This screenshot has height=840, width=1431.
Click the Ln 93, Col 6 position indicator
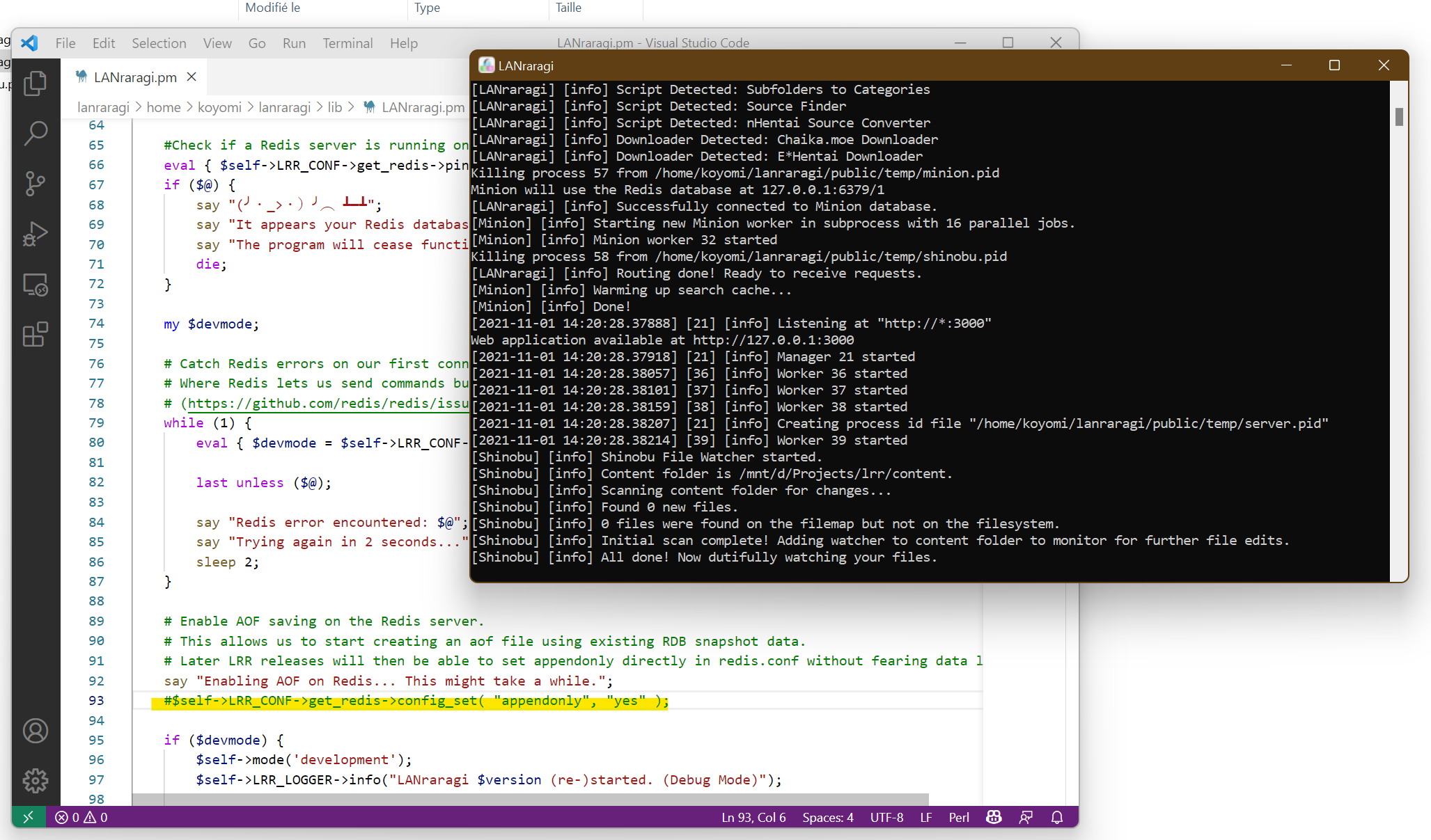[753, 817]
